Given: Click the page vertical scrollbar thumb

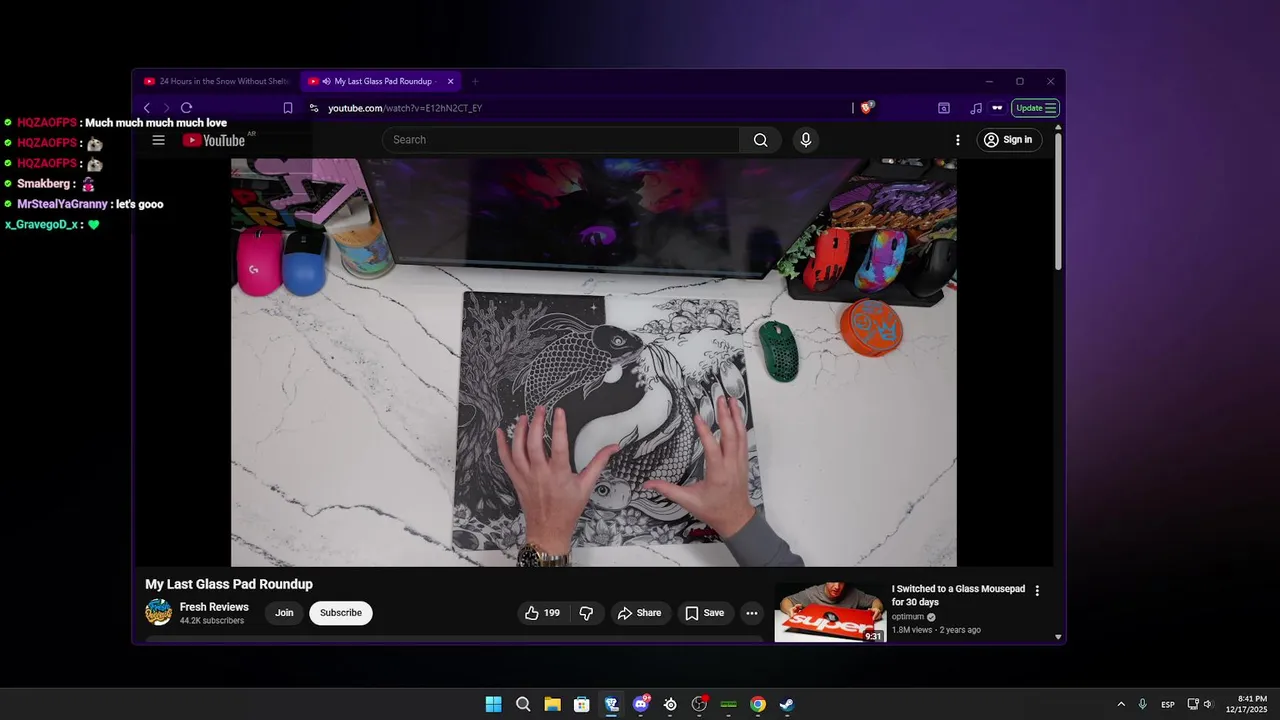Looking at the screenshot, I should tap(1058, 202).
